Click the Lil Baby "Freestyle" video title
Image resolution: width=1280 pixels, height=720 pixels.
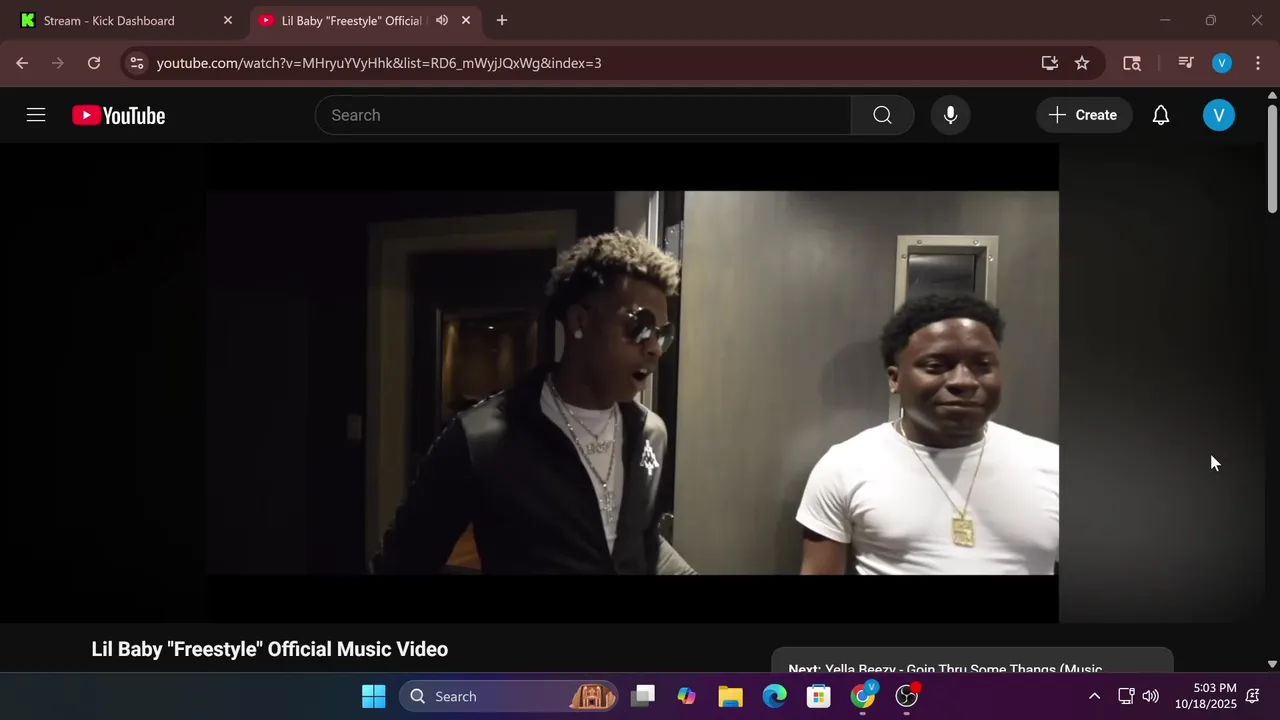click(270, 649)
